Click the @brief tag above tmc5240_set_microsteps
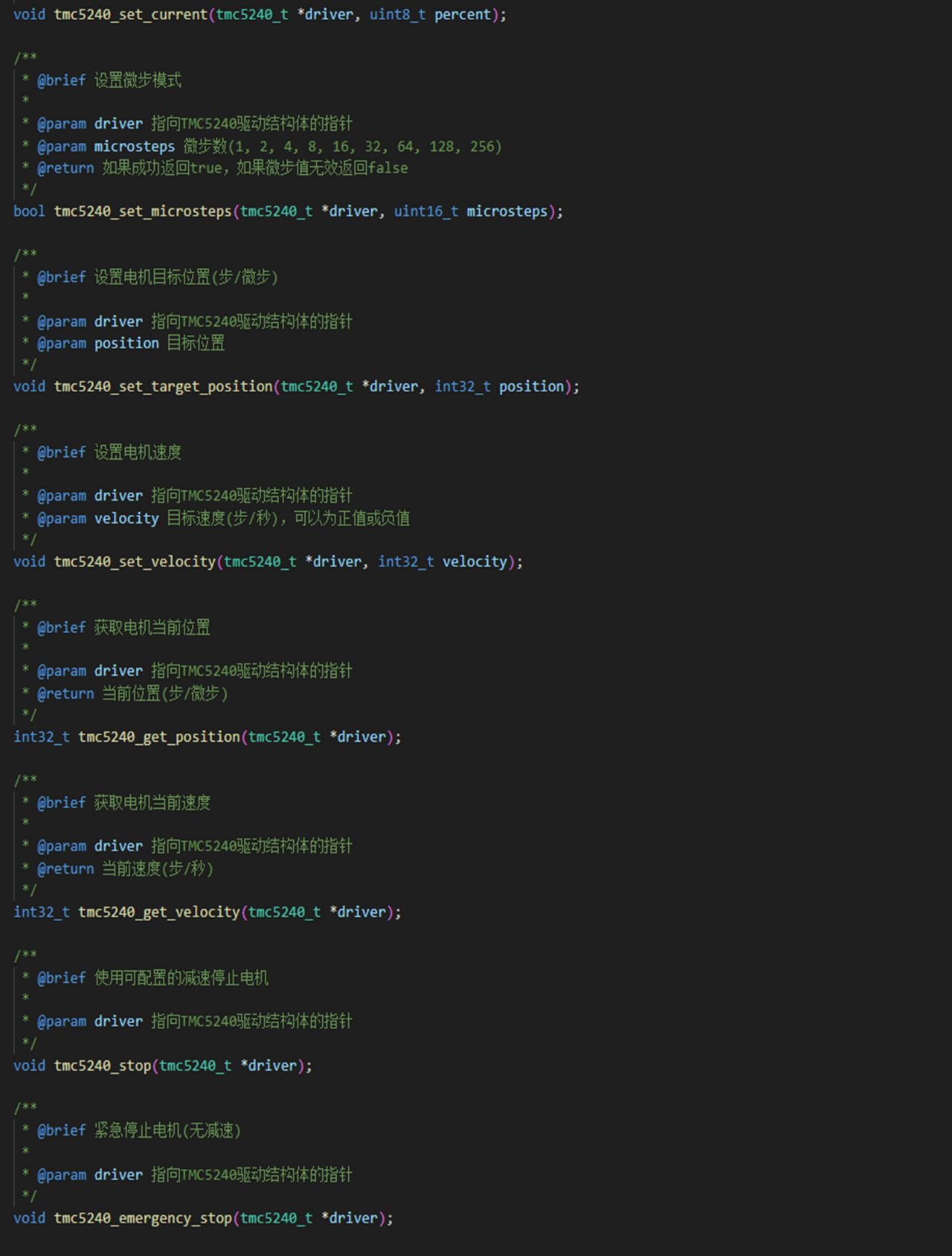This screenshot has height=1256, width=952. [62, 80]
